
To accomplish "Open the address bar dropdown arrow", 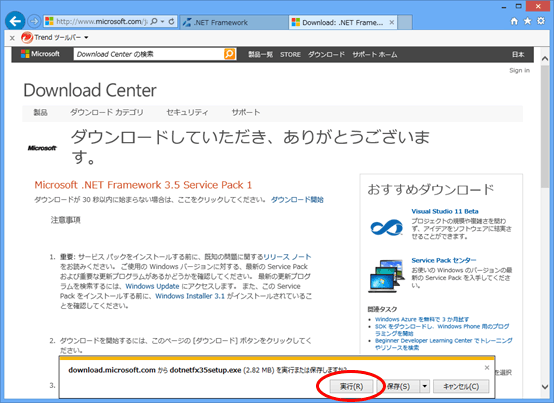I will tap(162, 22).
